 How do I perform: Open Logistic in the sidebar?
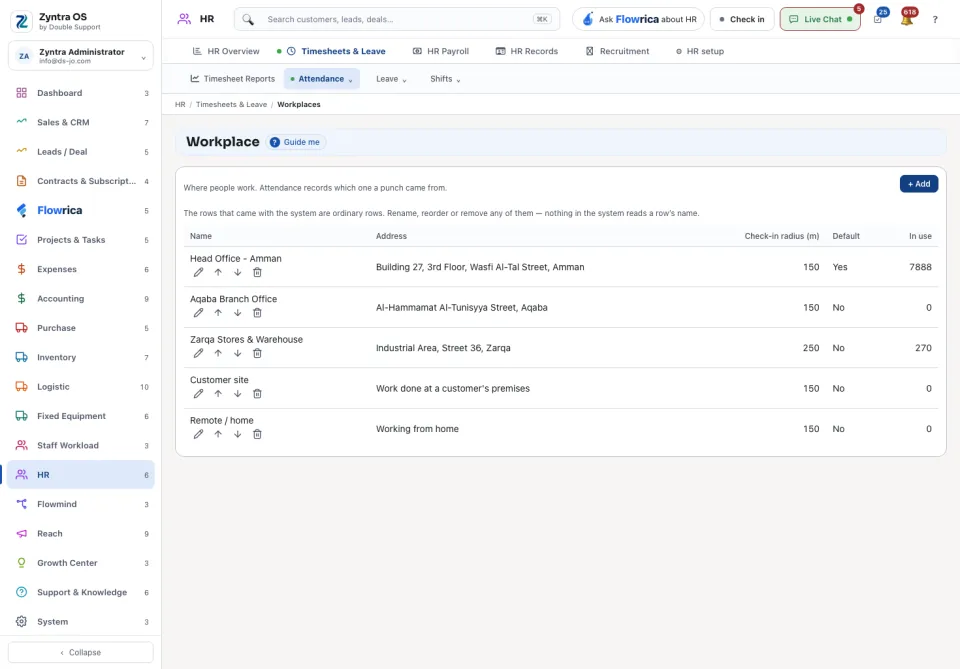81,387
